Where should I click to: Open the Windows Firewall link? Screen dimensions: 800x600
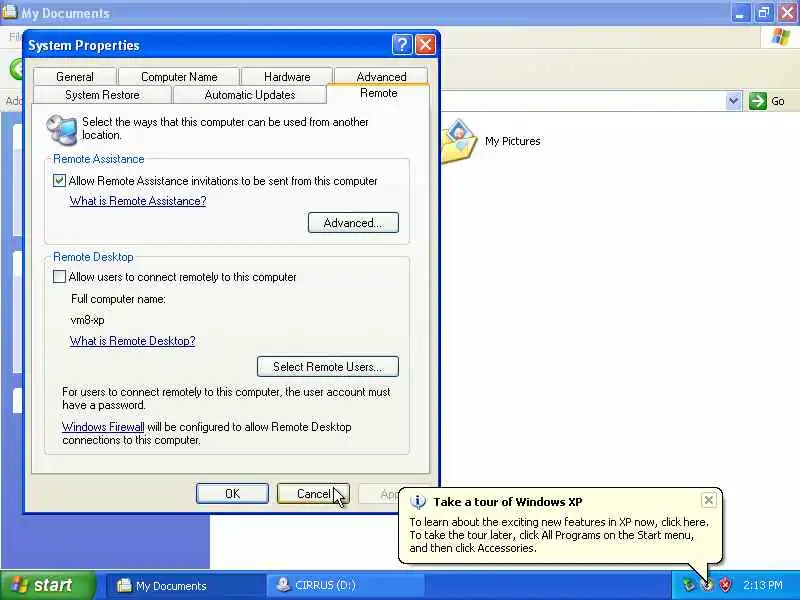coord(103,427)
